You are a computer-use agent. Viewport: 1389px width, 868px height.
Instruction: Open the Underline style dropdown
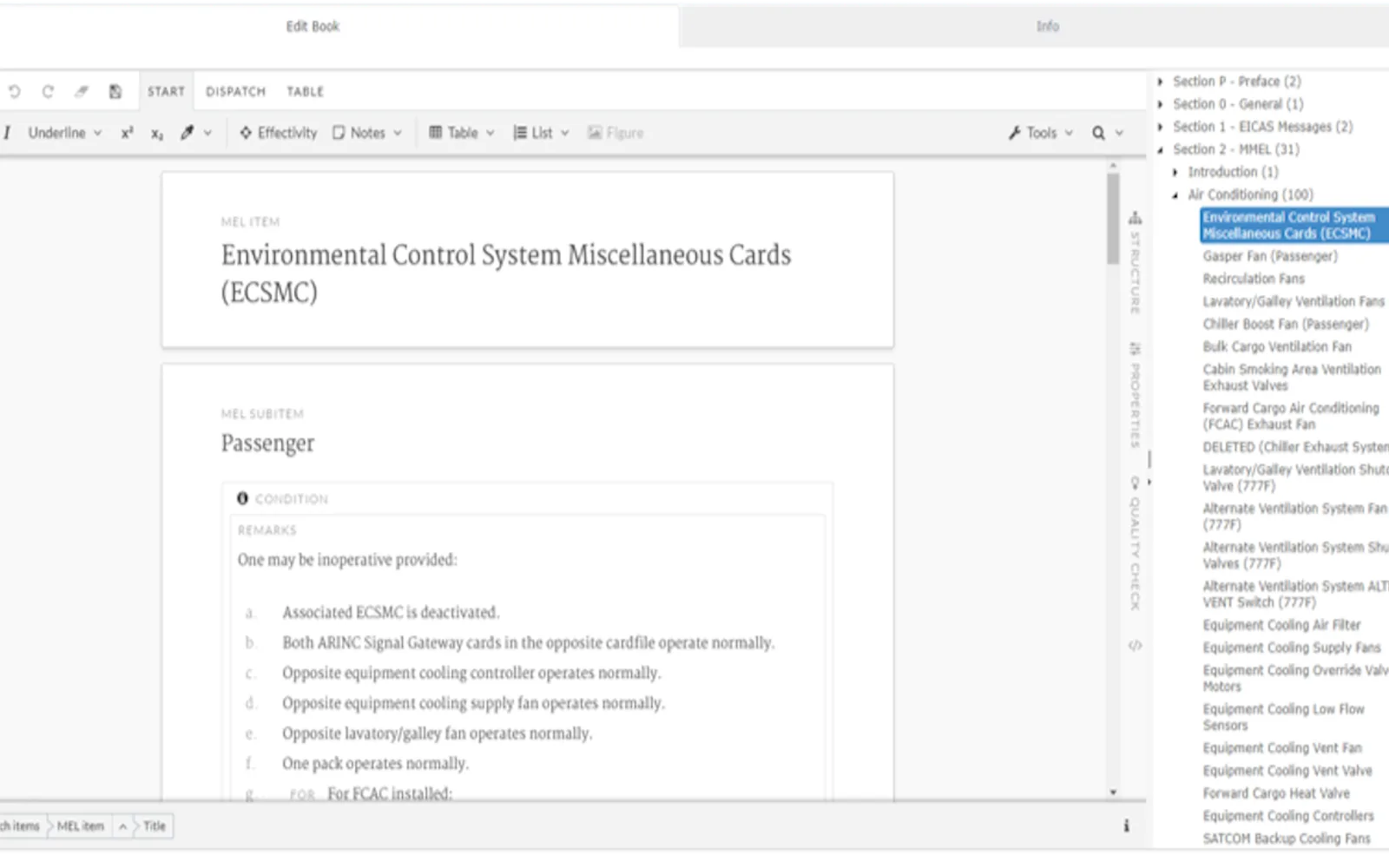(65, 133)
